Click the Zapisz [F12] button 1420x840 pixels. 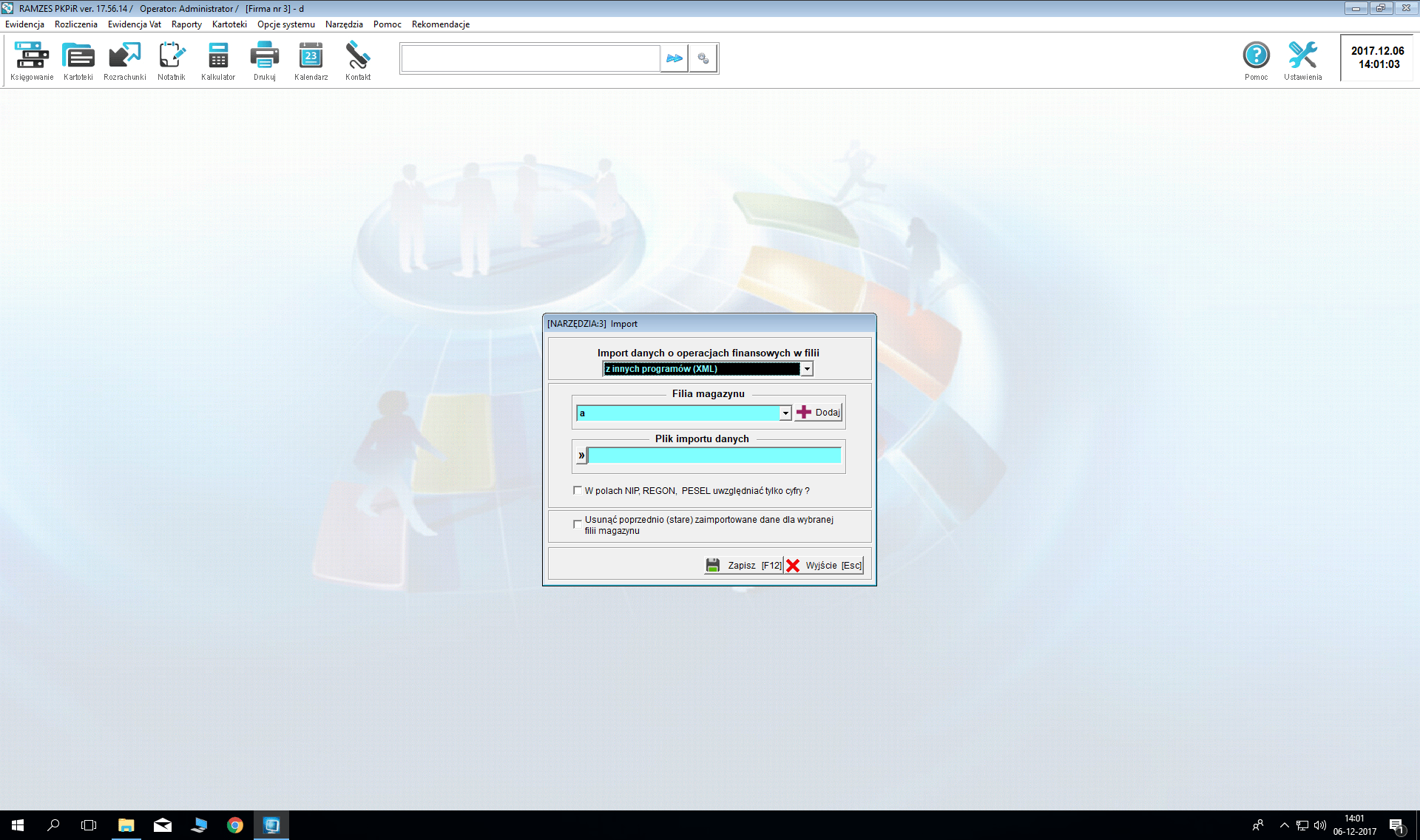tap(743, 566)
